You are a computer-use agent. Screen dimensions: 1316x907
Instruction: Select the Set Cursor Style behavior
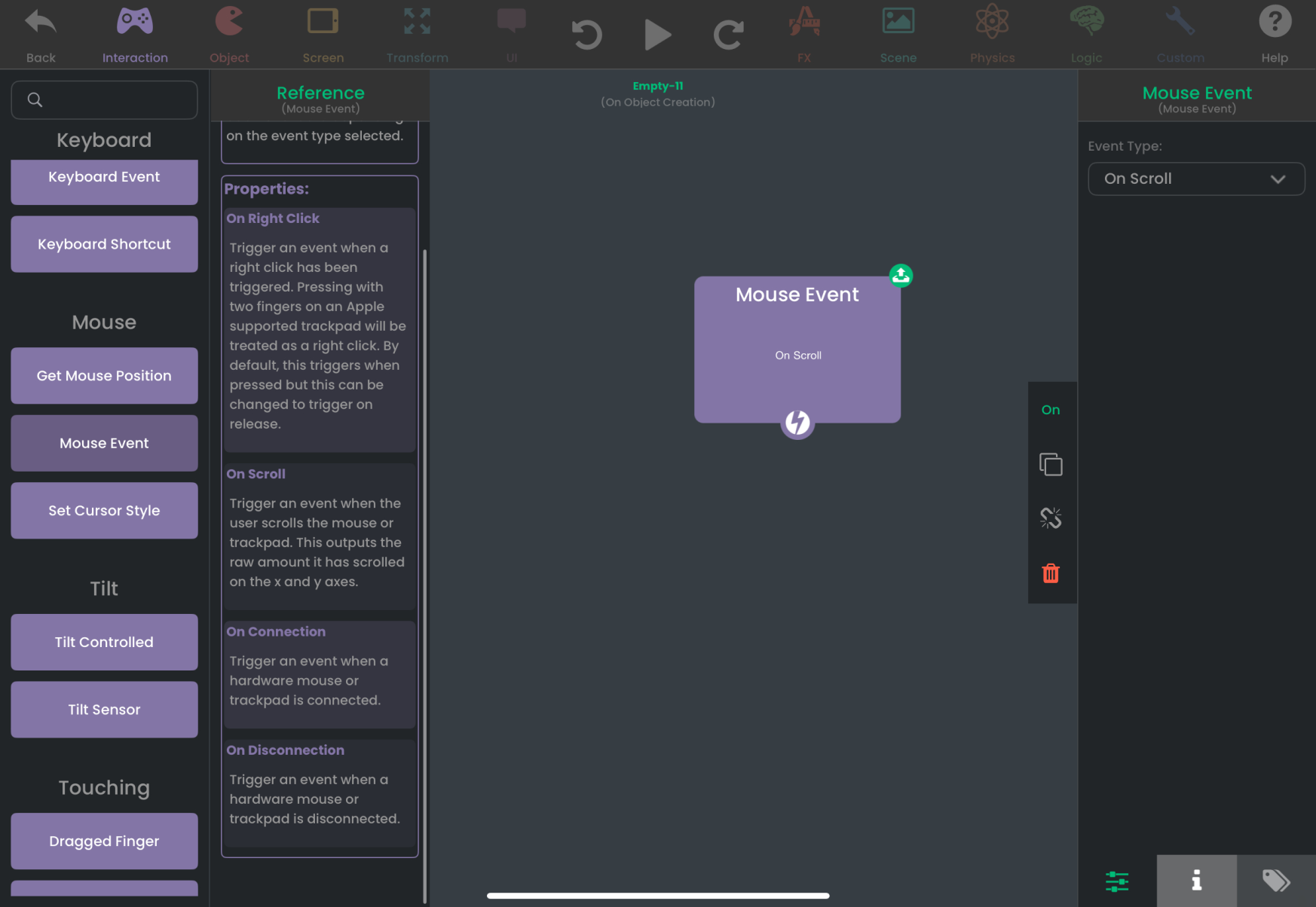(104, 511)
